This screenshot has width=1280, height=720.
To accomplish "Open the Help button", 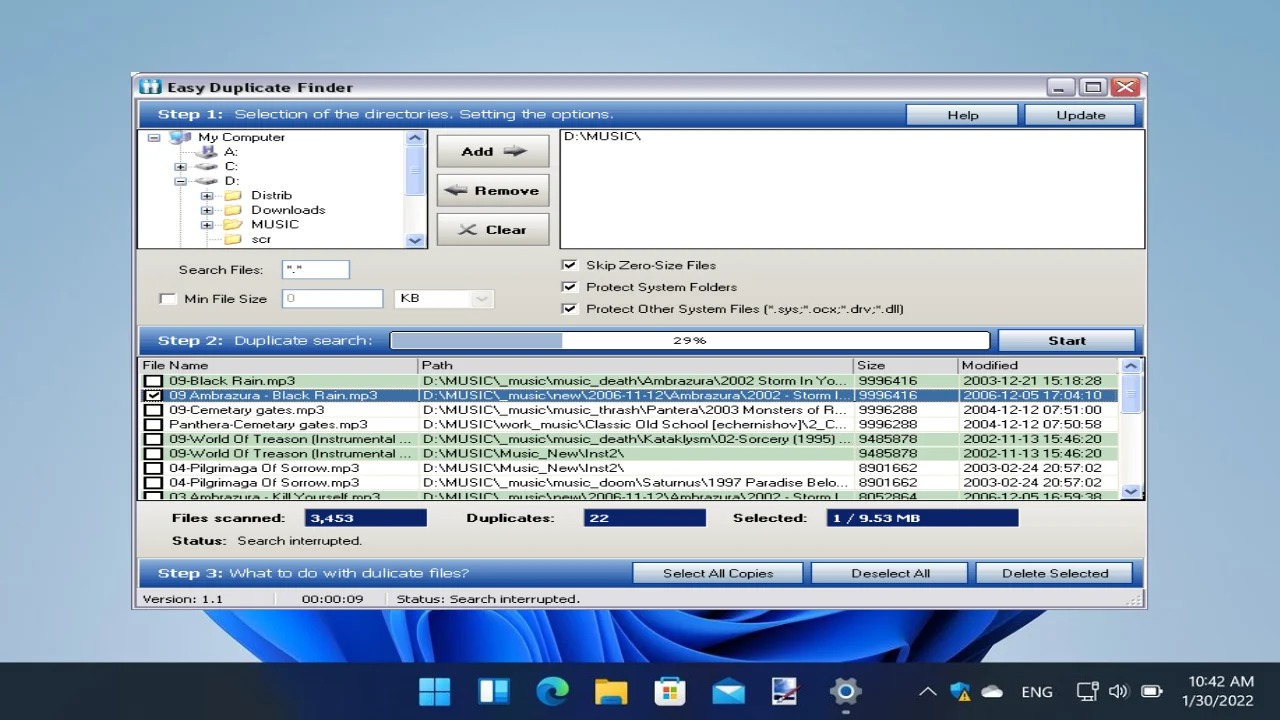I will (962, 115).
